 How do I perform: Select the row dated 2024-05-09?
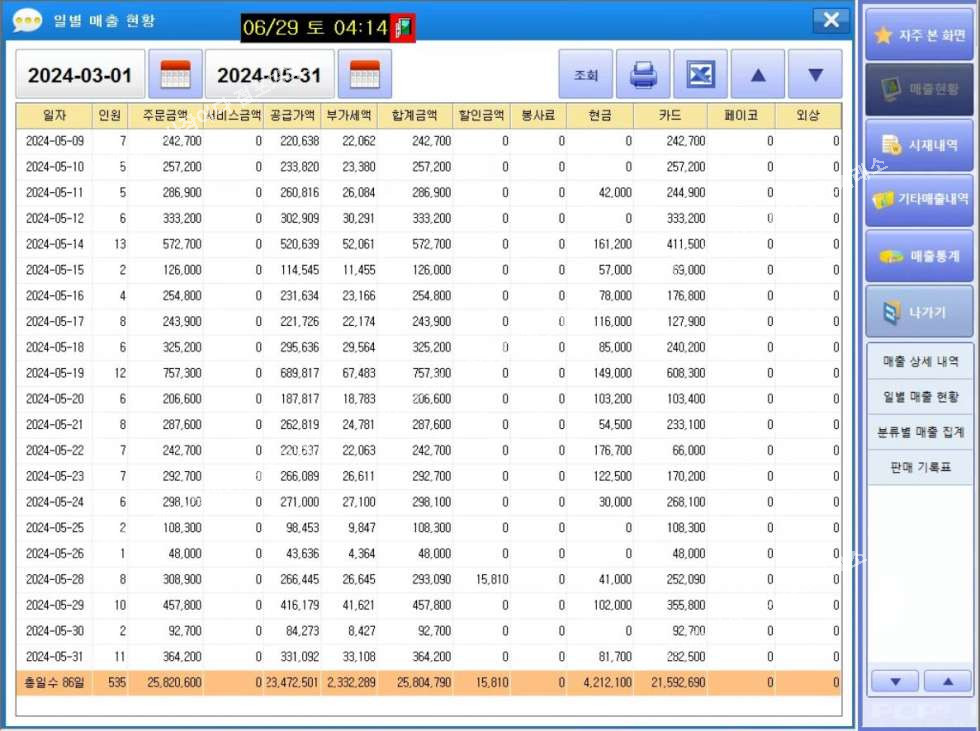click(x=429, y=141)
